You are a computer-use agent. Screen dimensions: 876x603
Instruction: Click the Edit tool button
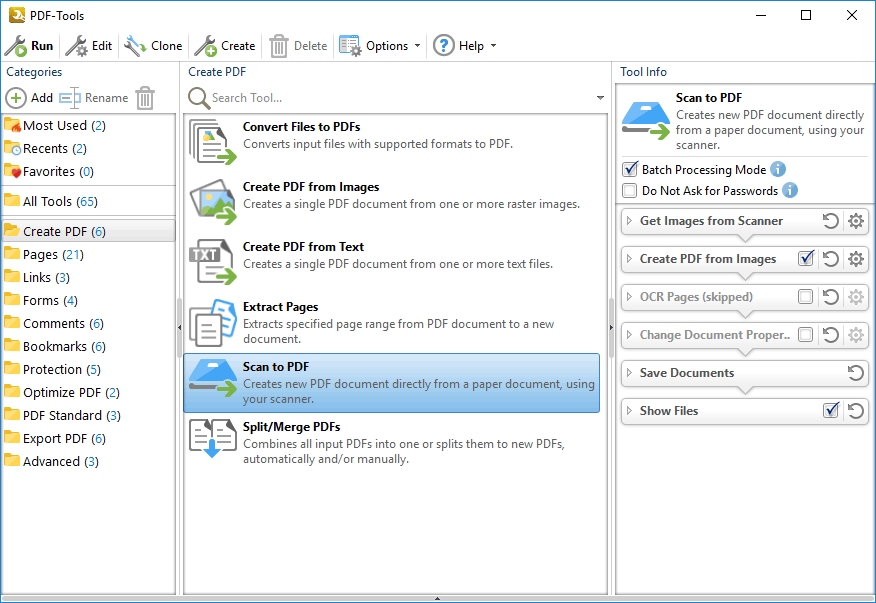[x=89, y=46]
